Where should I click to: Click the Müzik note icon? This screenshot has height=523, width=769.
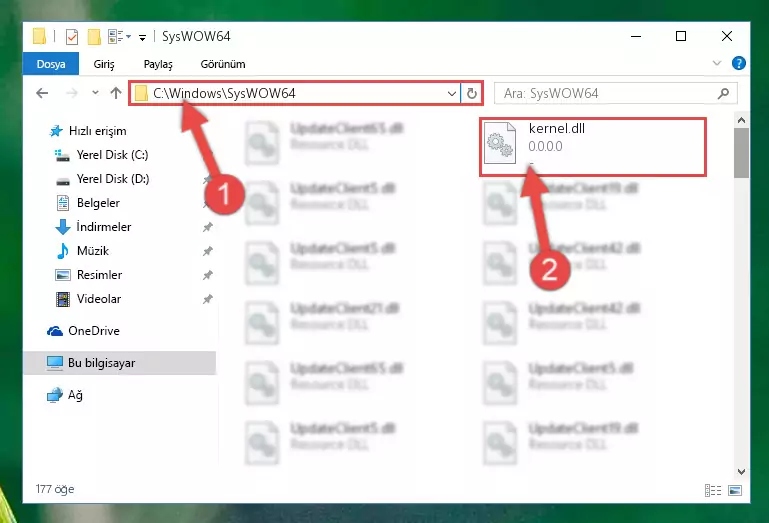(63, 251)
